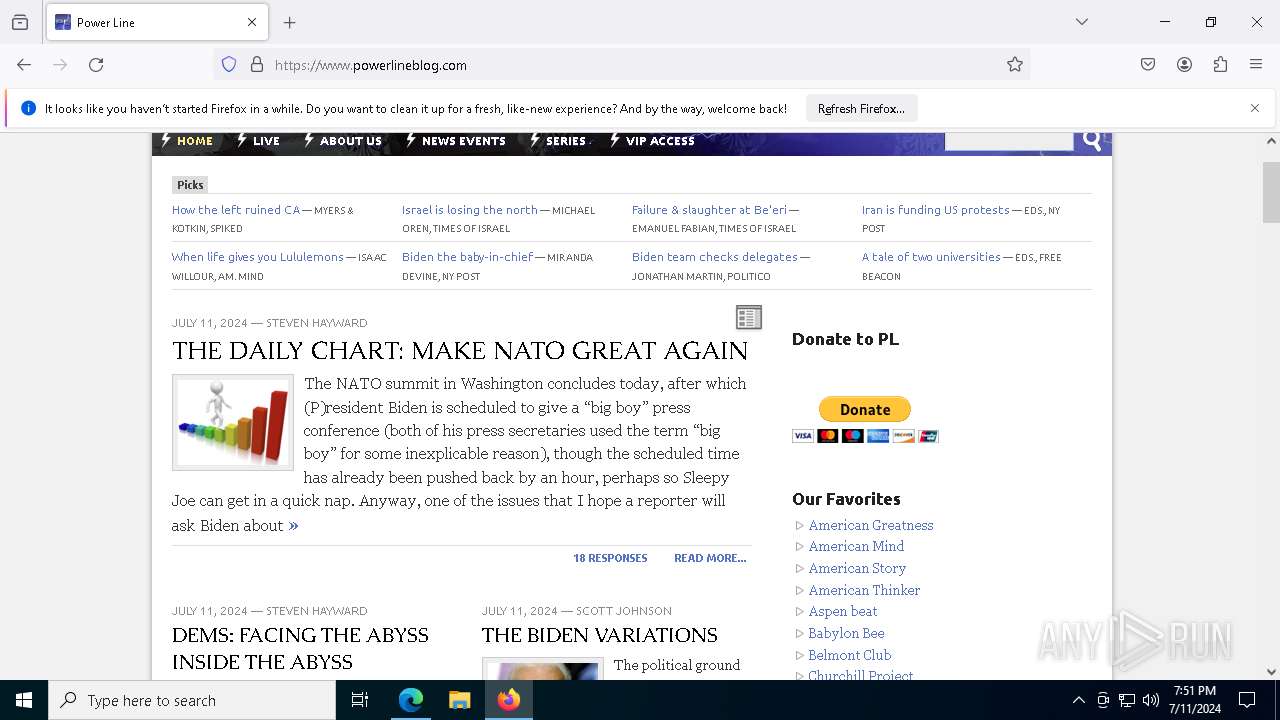This screenshot has height=720, width=1280.
Task: Click the bar chart article thumbnail
Action: click(x=233, y=423)
